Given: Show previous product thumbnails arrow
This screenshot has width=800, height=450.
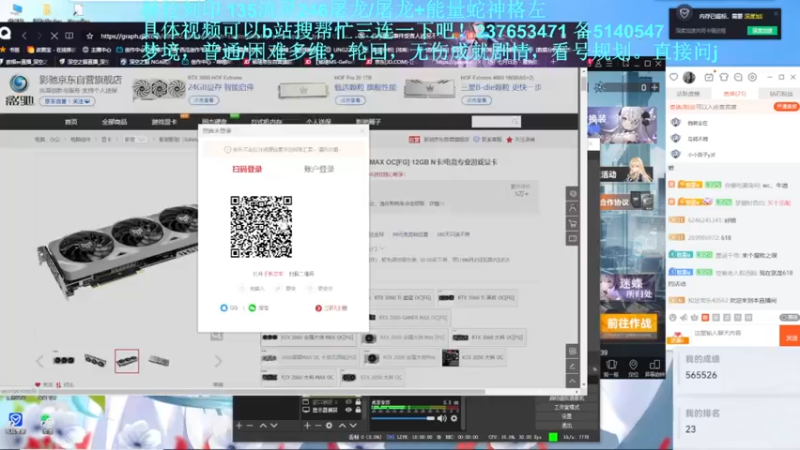Looking at the screenshot, I should point(40,361).
